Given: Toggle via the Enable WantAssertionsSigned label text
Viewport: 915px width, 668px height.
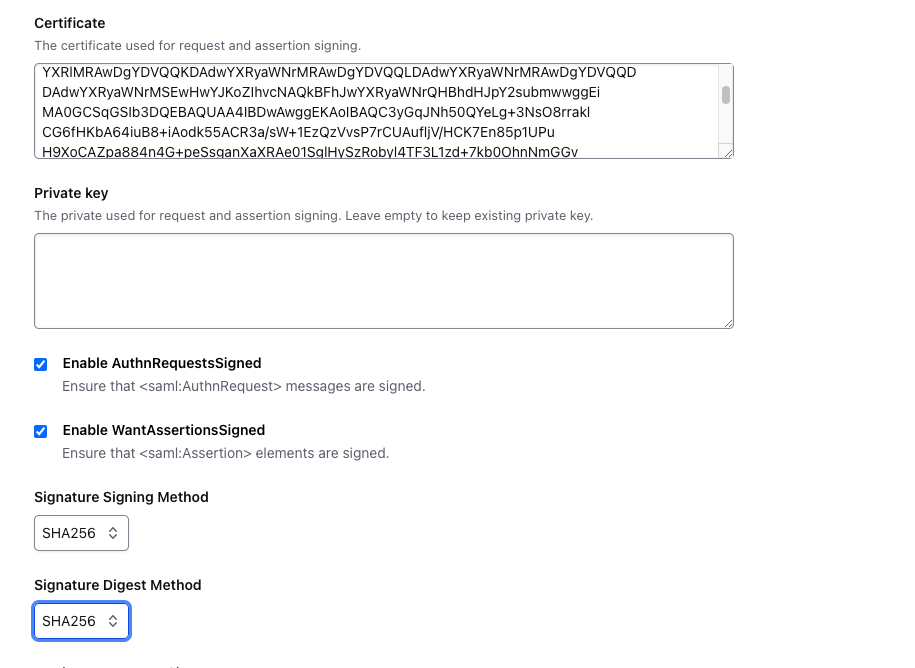Looking at the screenshot, I should pyautogui.click(x=164, y=431).
